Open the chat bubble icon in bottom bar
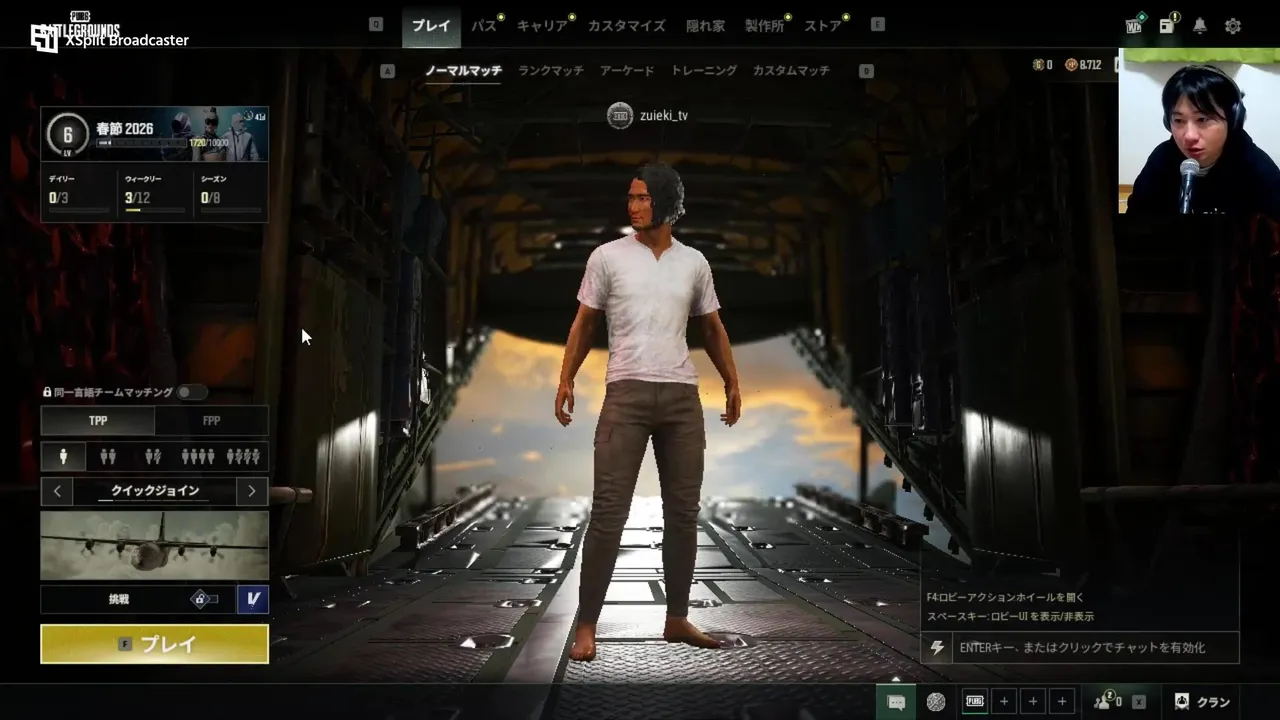1280x720 pixels. tap(896, 702)
